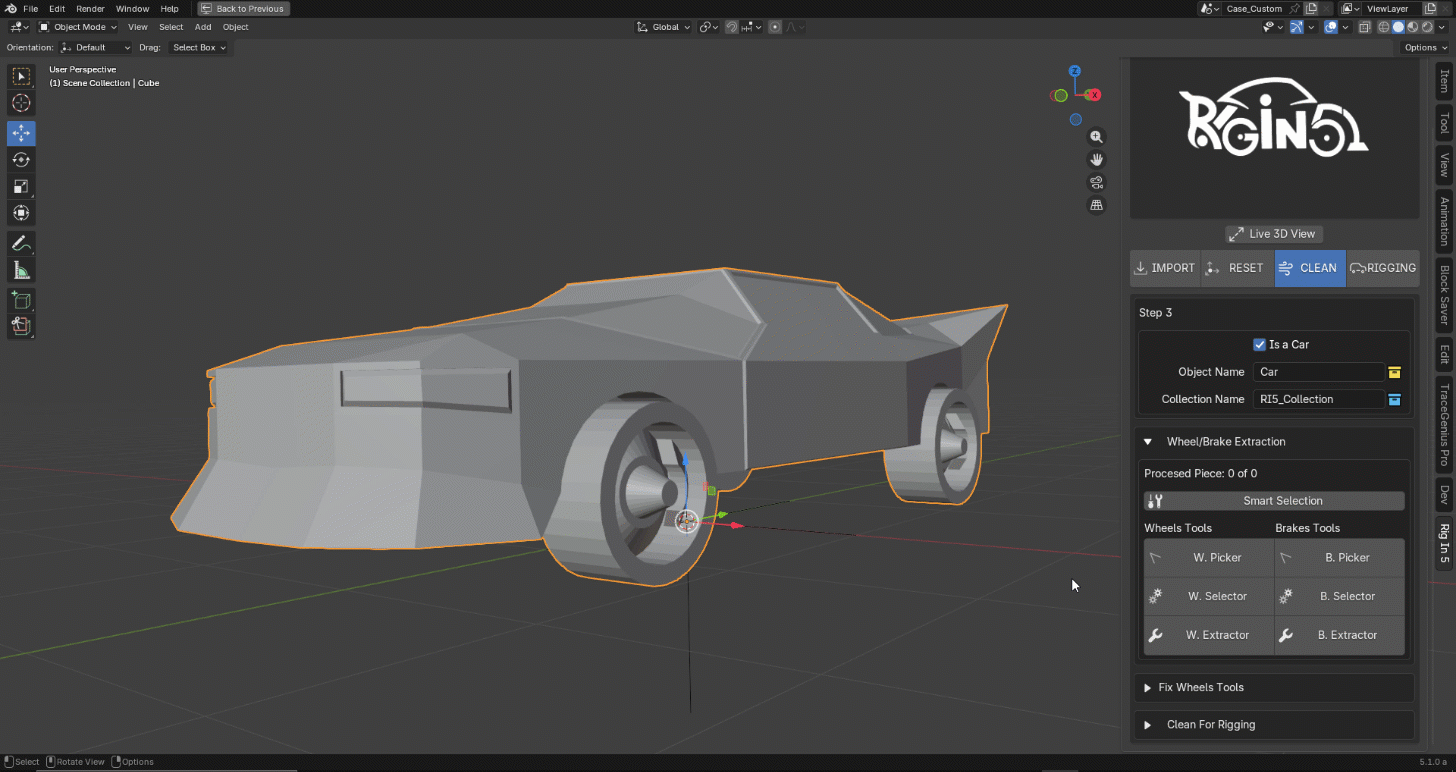Switch perspective/orthographic grid icon
This screenshot has height=772, width=1456.
click(x=1097, y=206)
